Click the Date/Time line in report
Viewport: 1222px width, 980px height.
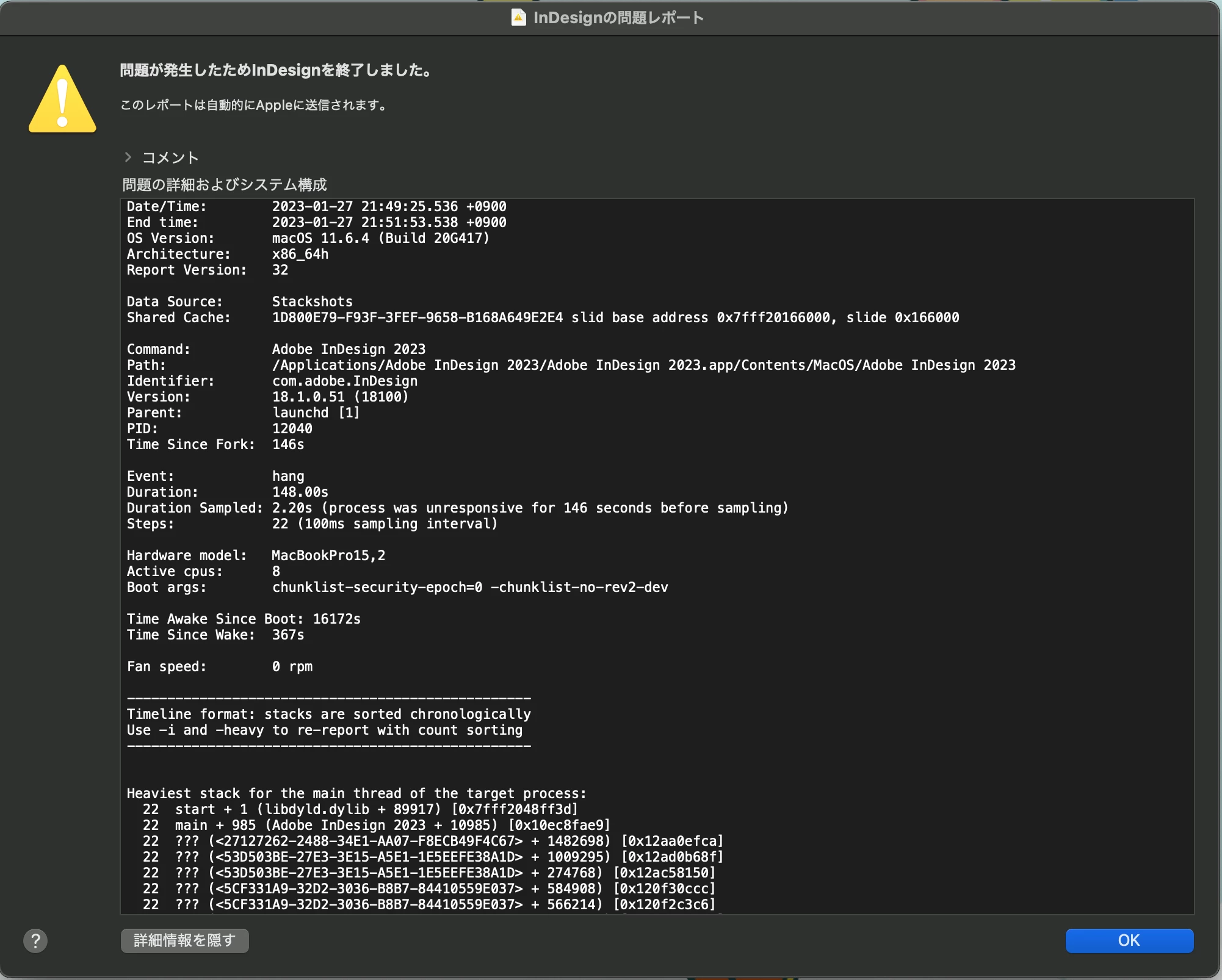316,206
